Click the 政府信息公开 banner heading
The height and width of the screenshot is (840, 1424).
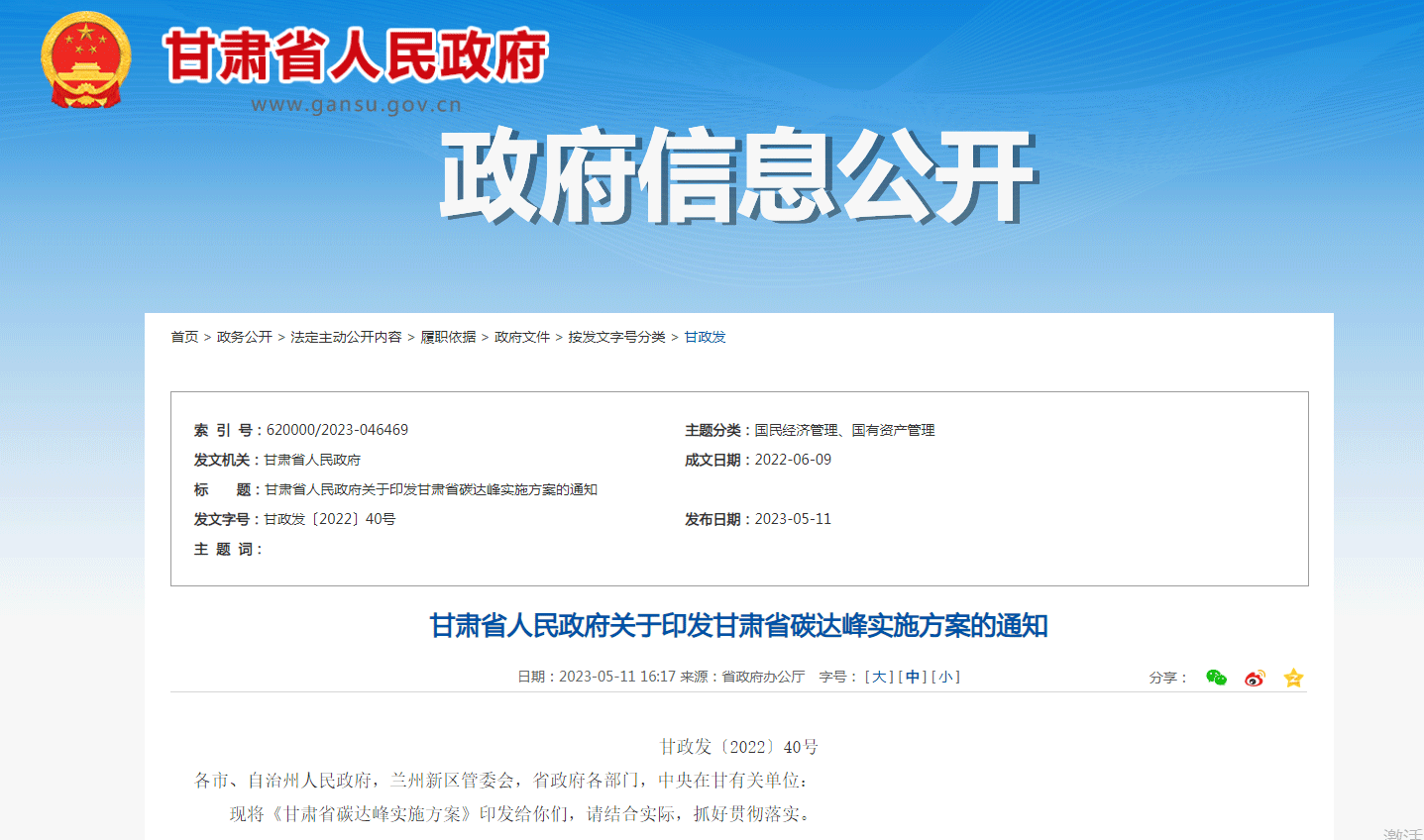click(x=737, y=176)
